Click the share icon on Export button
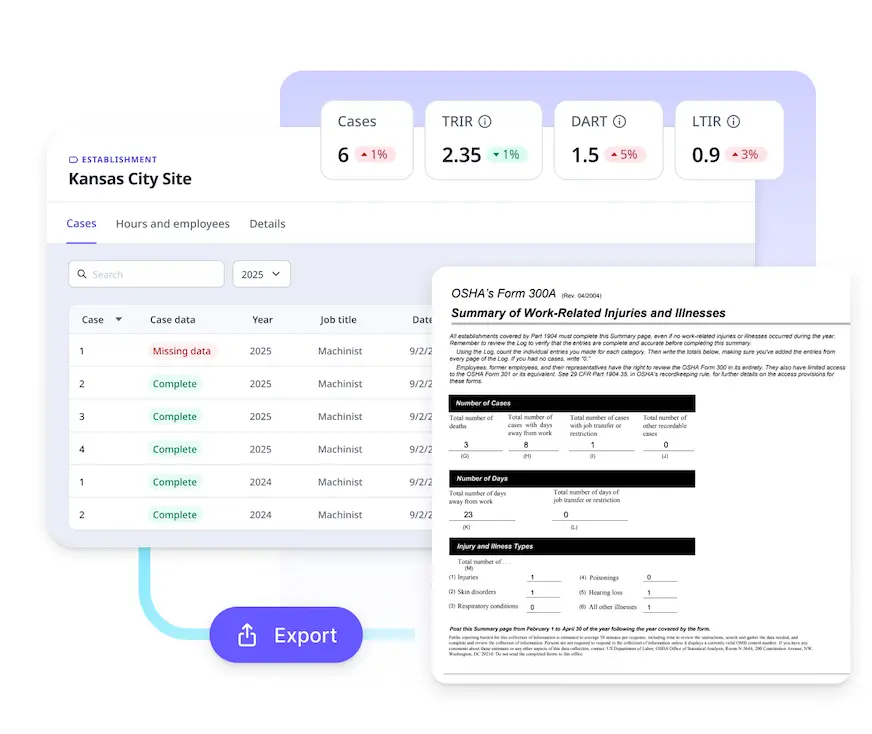 [247, 634]
